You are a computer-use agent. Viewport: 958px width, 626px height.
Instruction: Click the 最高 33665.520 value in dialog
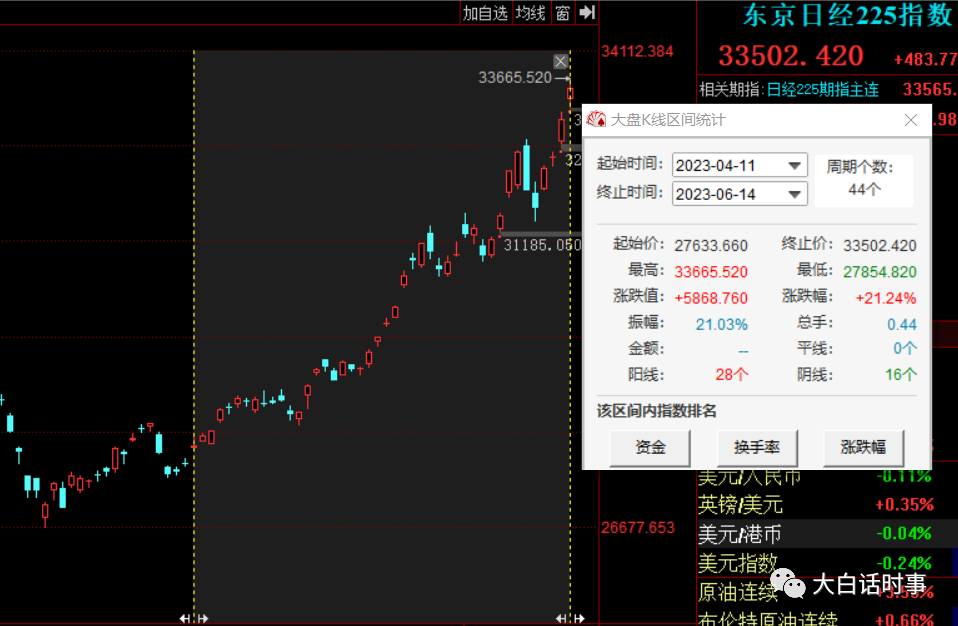(711, 272)
